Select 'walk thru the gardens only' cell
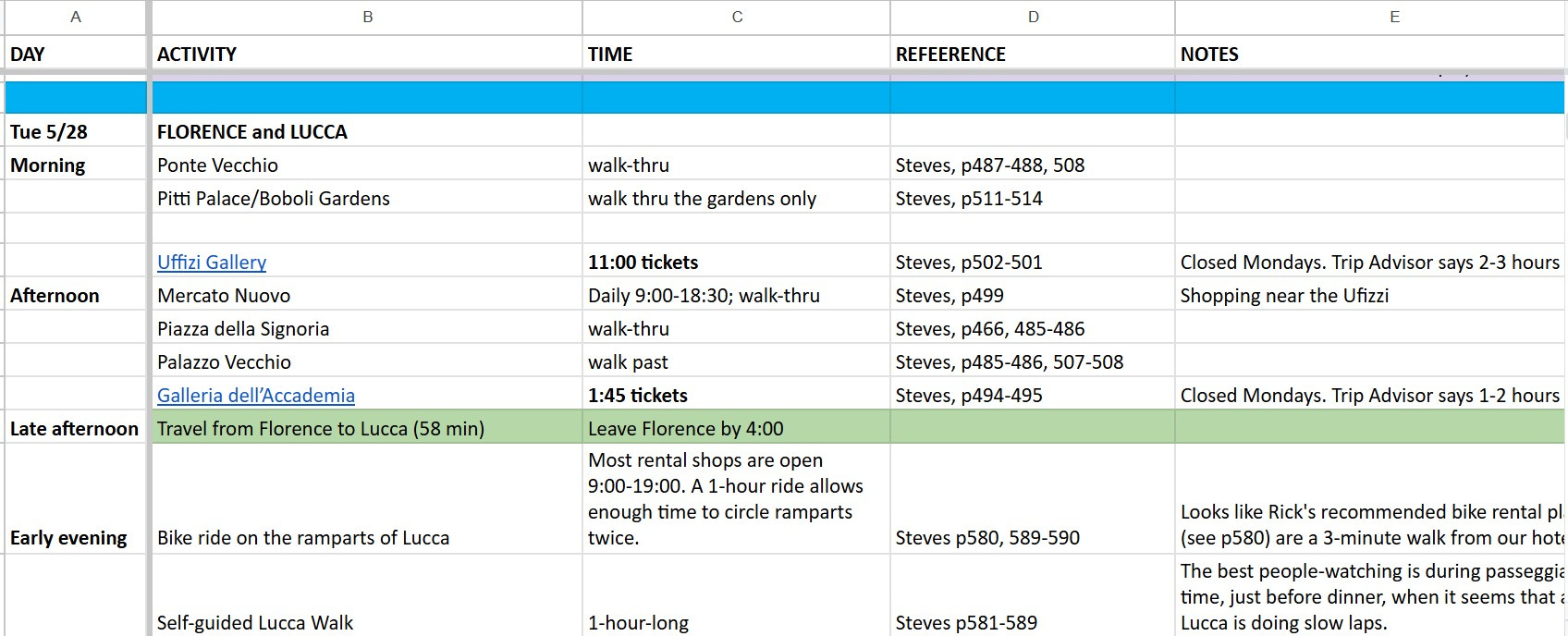Screen dimensions: 1568x636 point(737,198)
